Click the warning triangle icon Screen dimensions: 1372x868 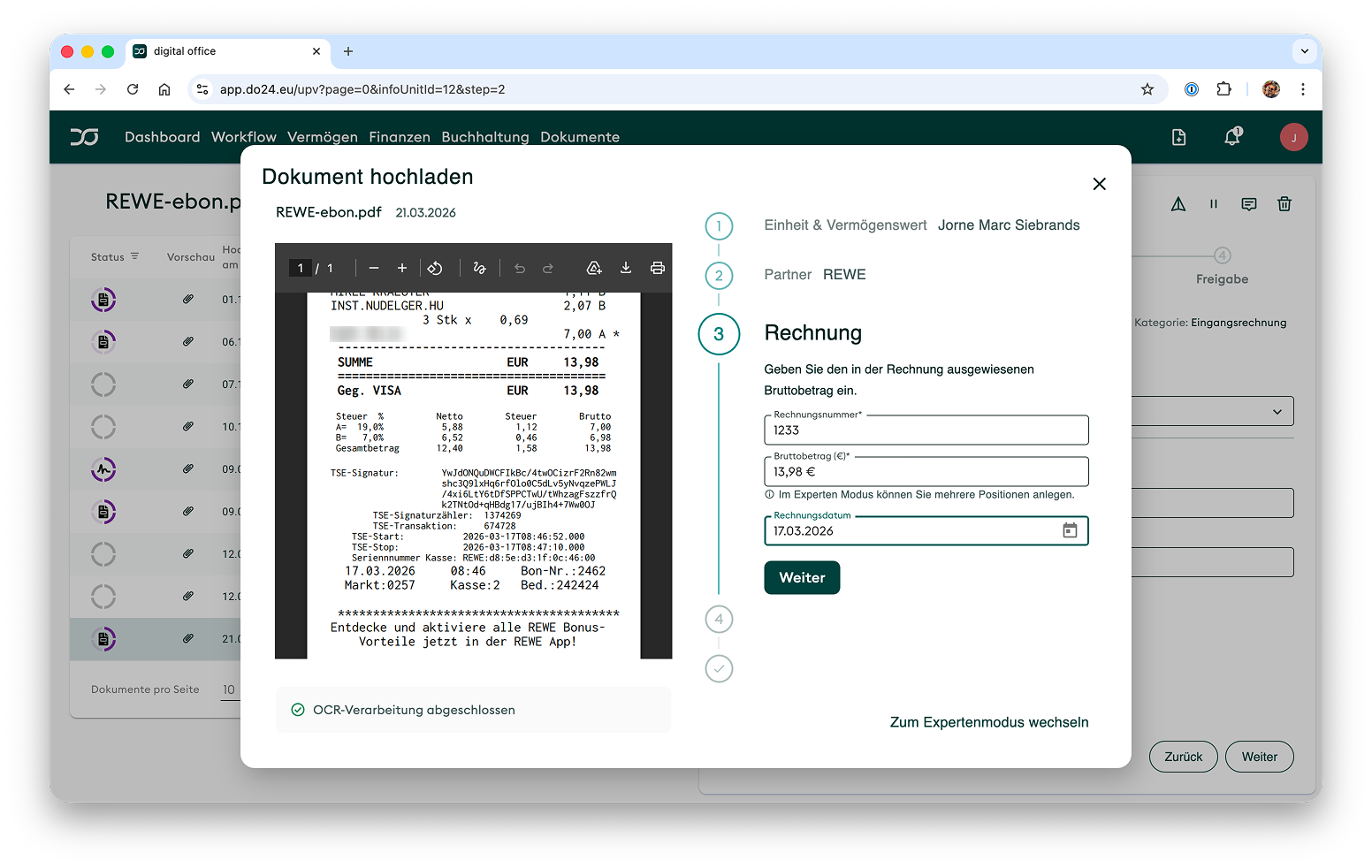point(1178,204)
